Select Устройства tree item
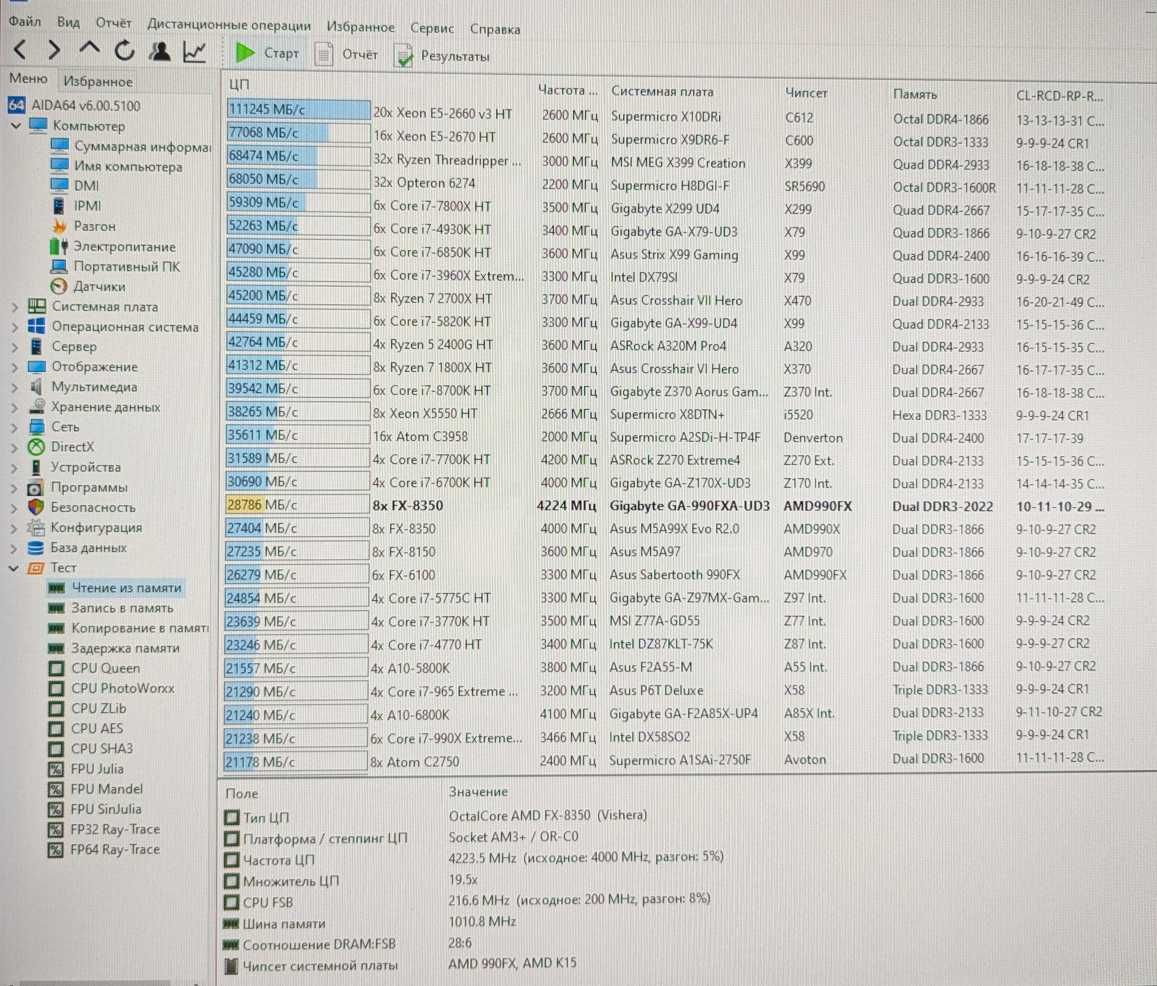Screen dimensions: 1157x986 point(74,466)
